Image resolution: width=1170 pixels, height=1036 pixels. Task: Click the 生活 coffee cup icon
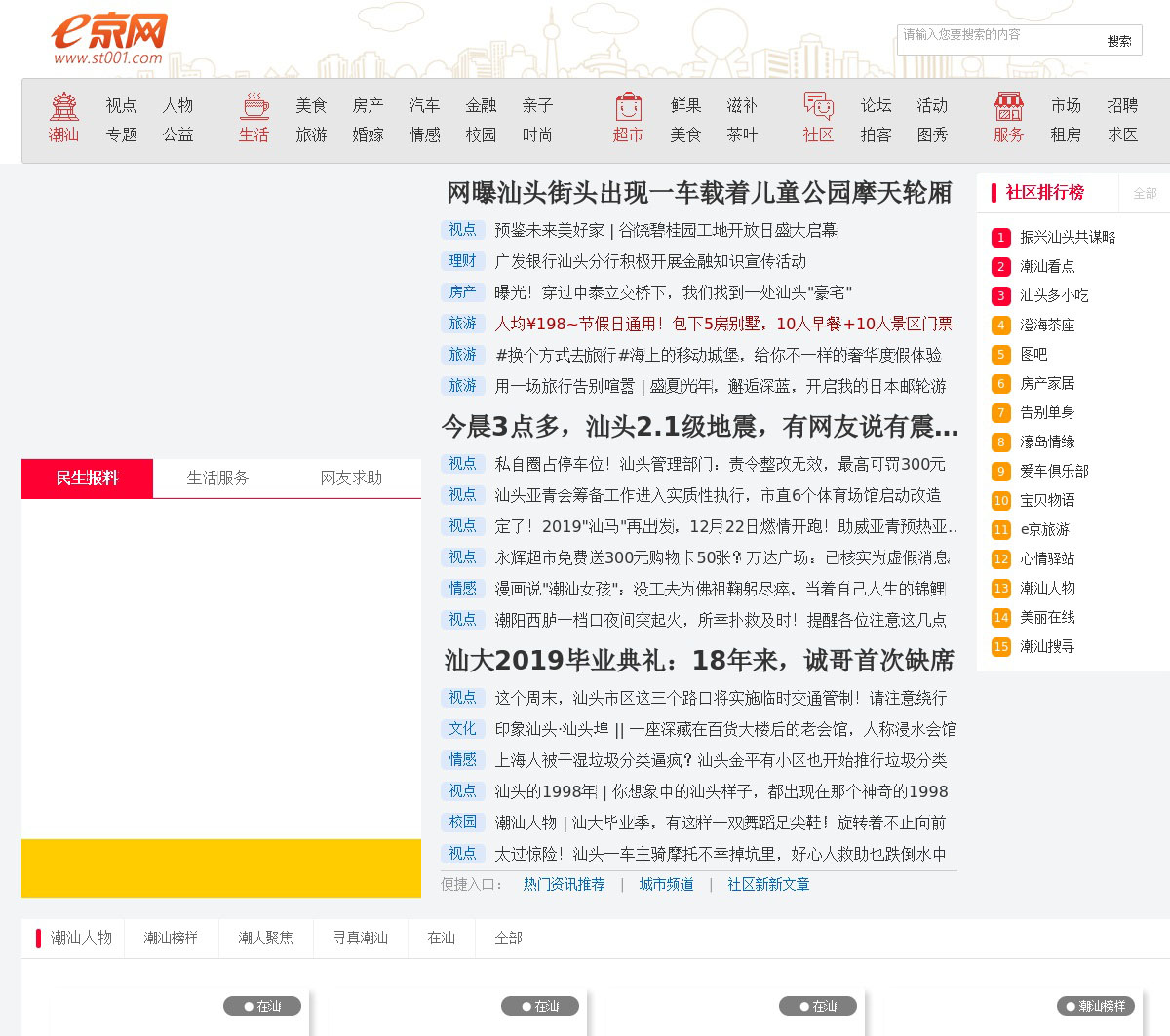pos(253,107)
